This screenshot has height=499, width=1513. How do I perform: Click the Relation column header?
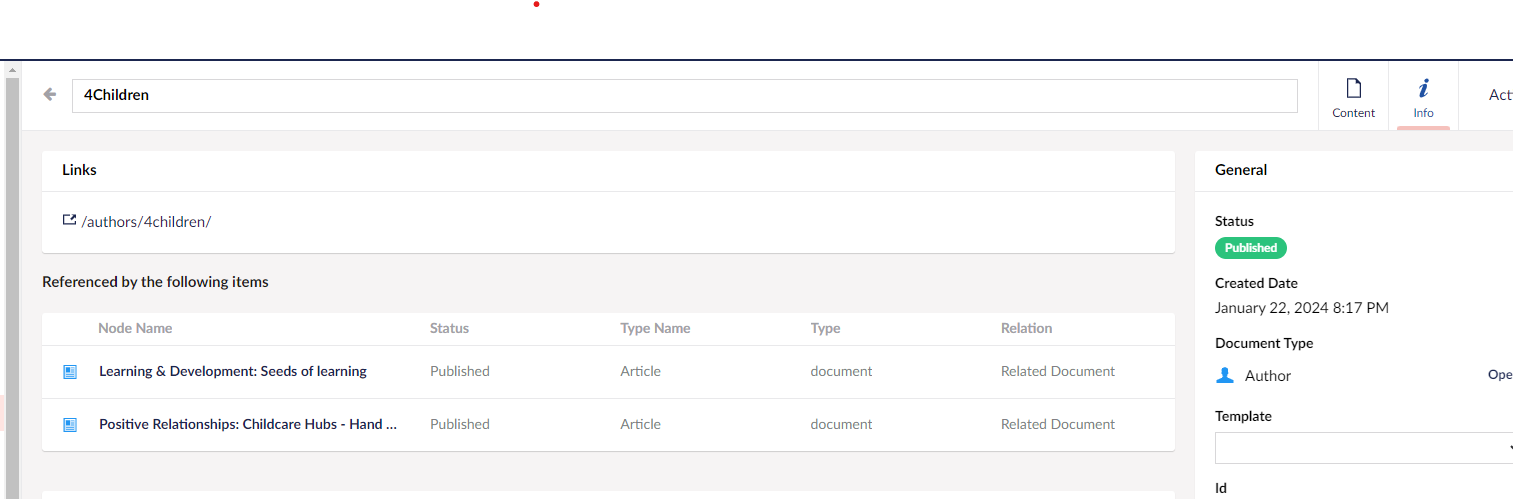tap(1026, 328)
